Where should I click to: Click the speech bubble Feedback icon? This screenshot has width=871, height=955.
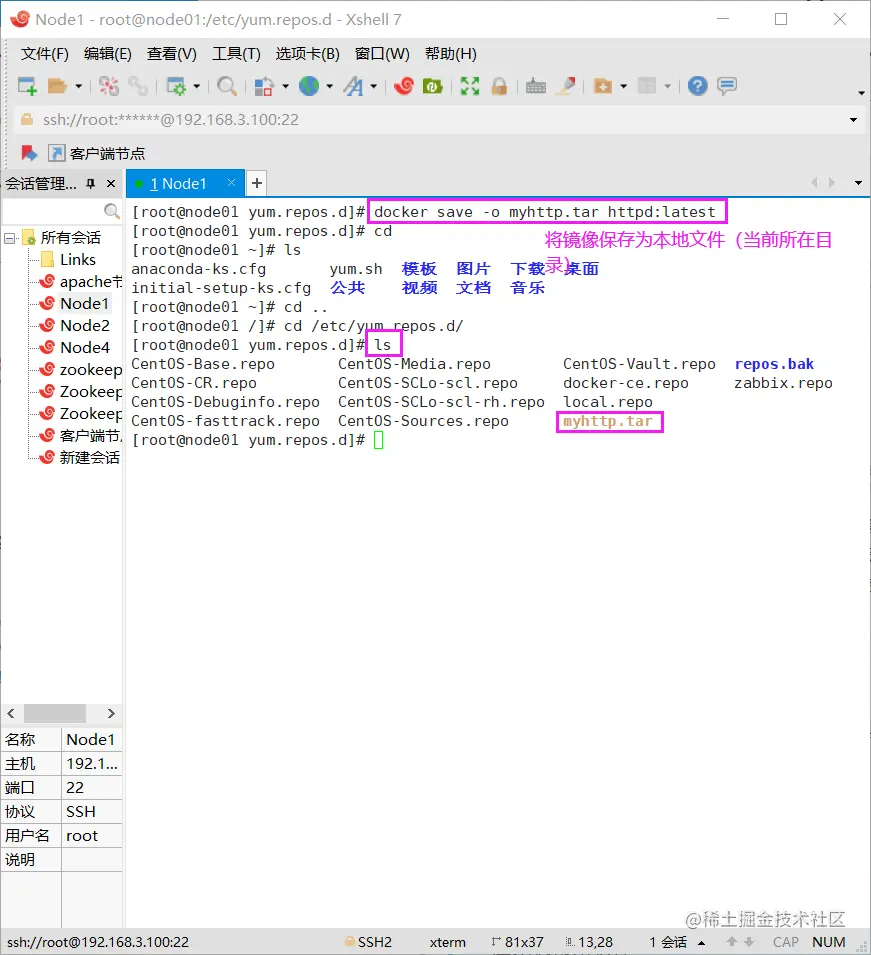(727, 86)
